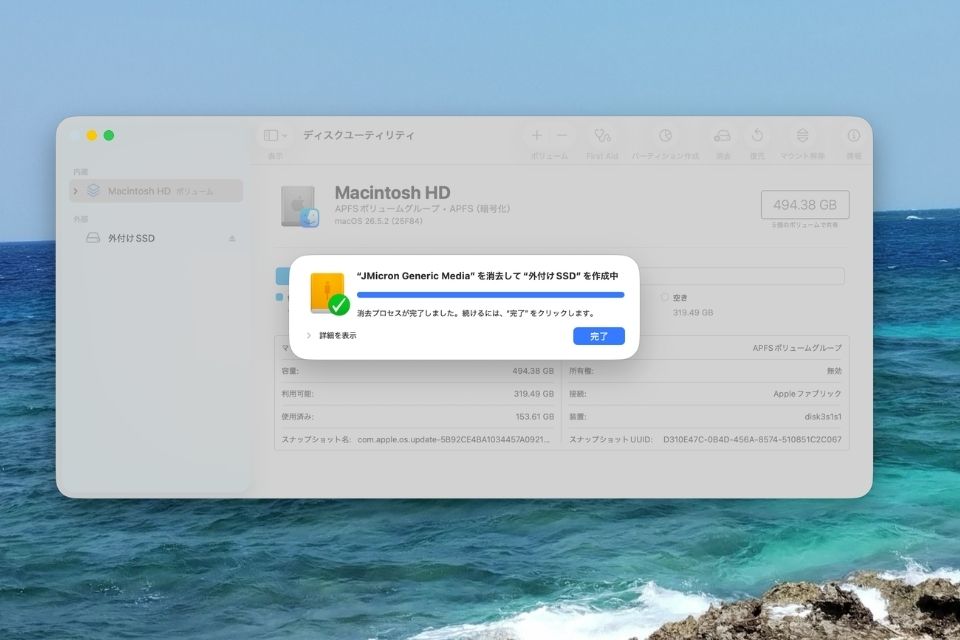The height and width of the screenshot is (640, 960).
Task: Open the sidebar 表示 view dropdown
Action: pos(275,135)
